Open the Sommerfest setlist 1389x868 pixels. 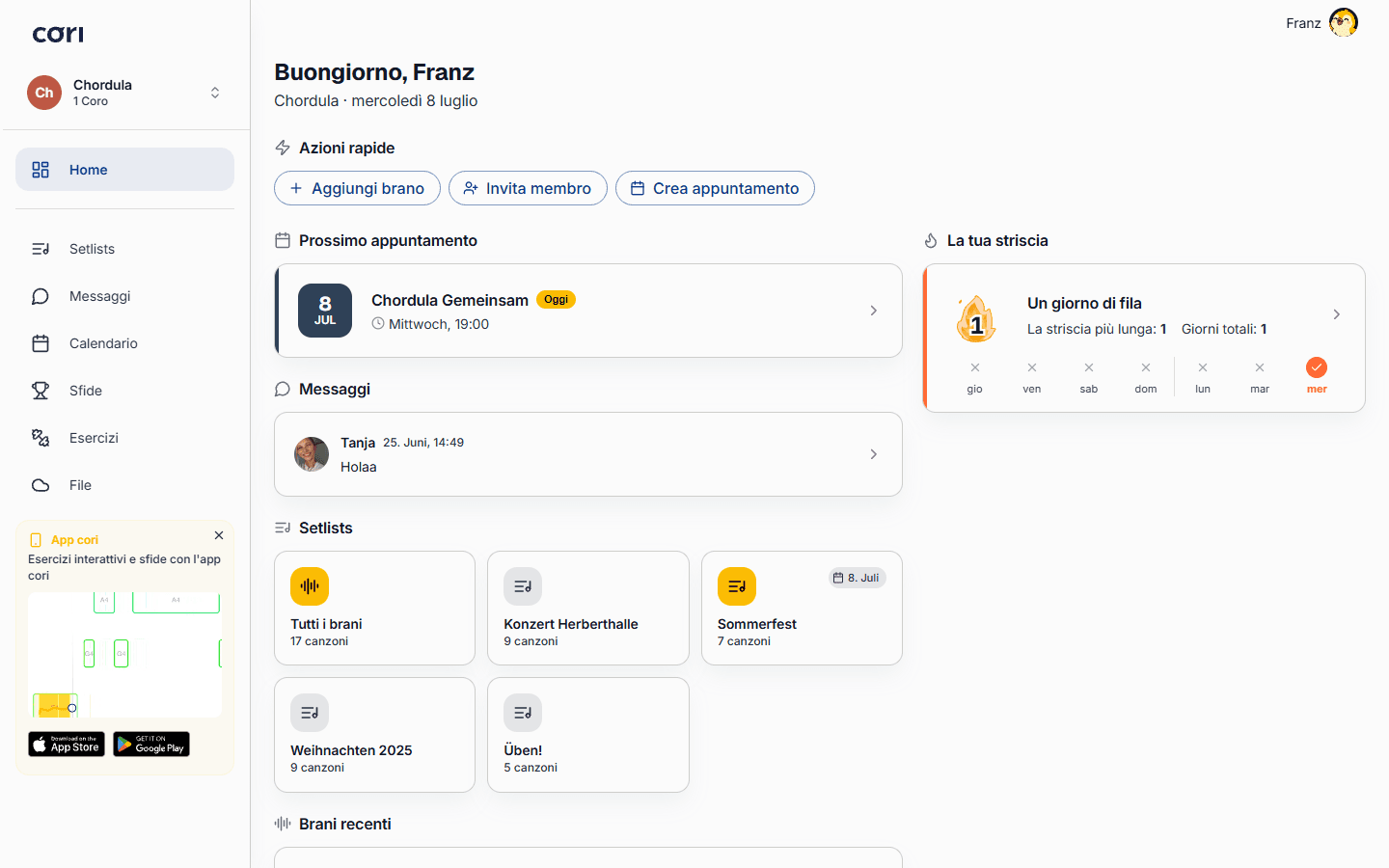(x=802, y=608)
